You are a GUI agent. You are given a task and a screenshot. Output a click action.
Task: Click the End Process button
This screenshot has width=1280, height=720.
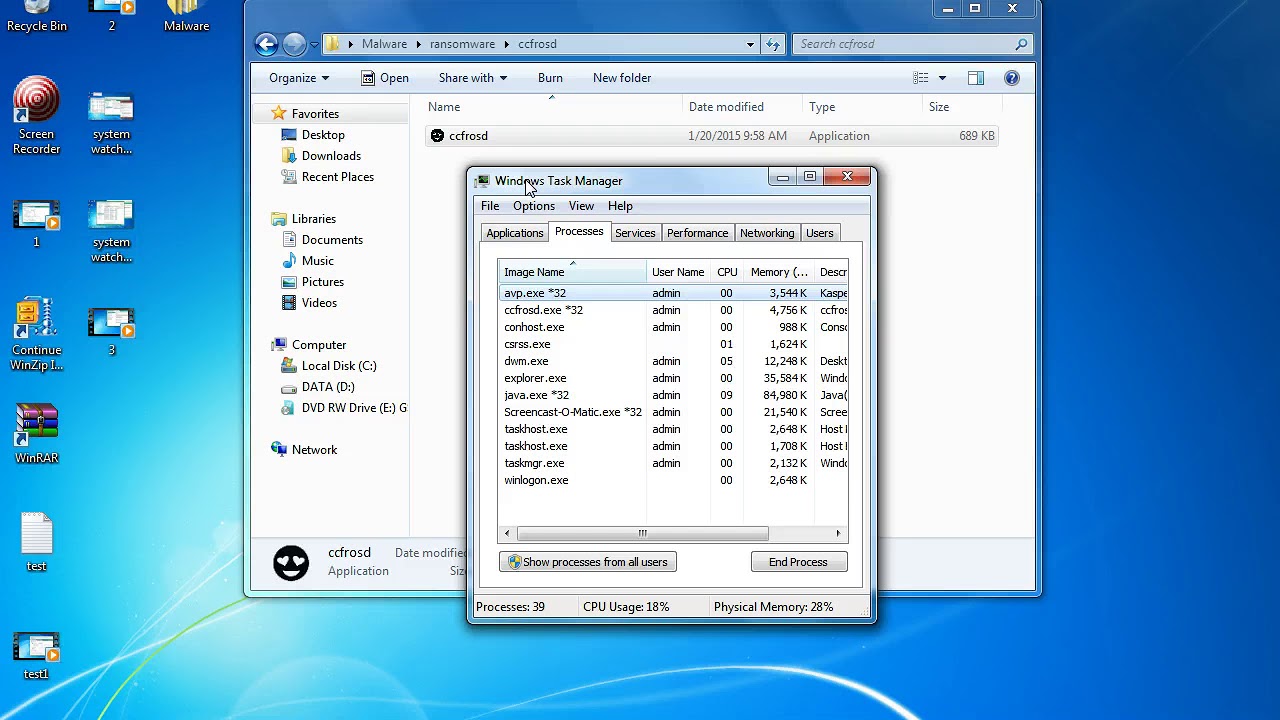(798, 562)
